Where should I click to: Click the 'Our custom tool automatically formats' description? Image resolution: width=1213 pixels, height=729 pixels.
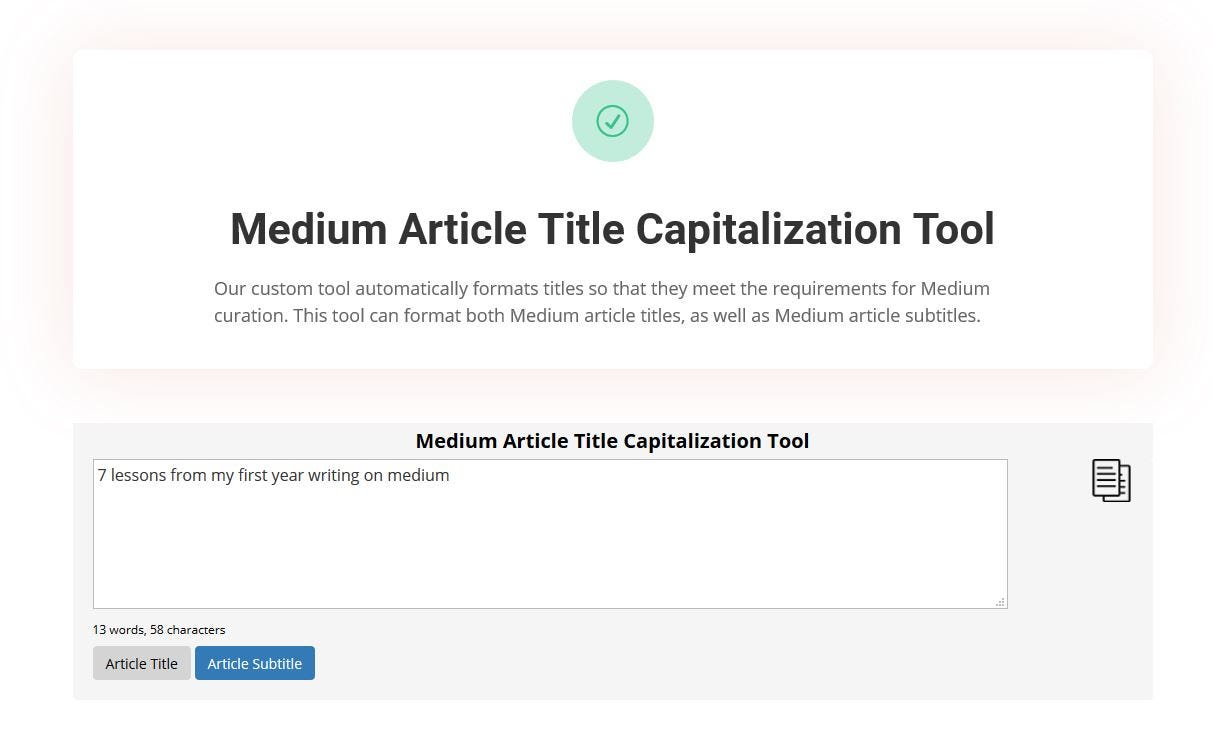coord(602,302)
